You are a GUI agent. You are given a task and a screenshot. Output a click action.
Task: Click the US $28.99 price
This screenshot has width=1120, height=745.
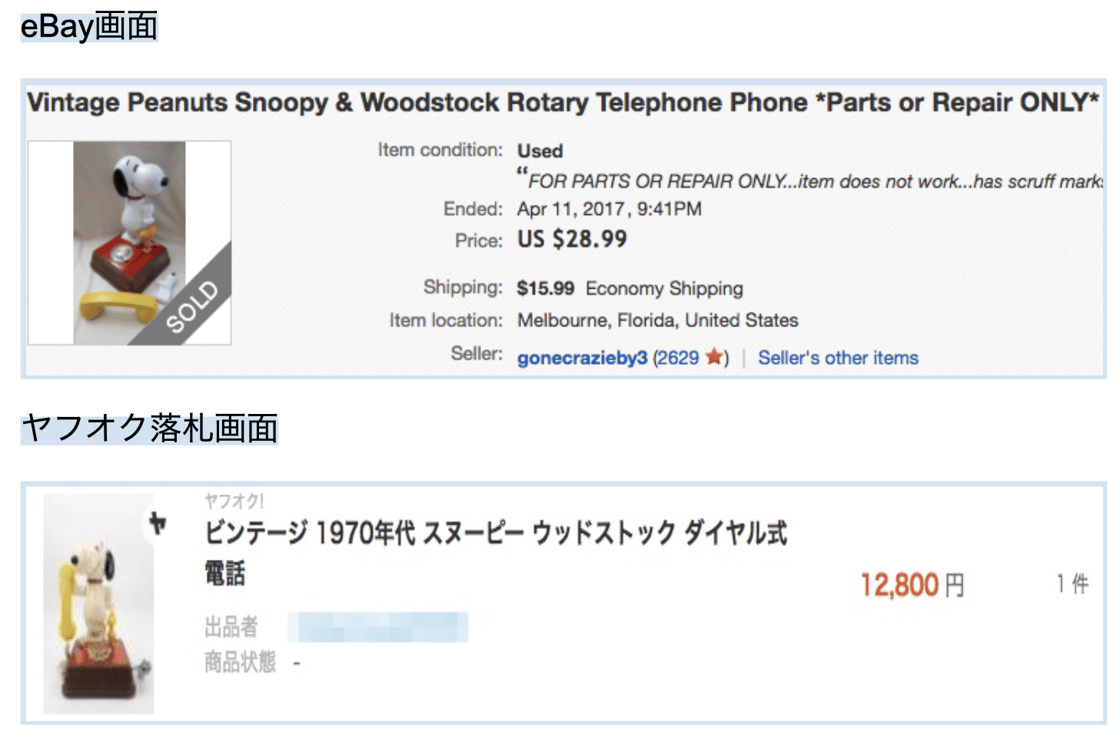572,240
